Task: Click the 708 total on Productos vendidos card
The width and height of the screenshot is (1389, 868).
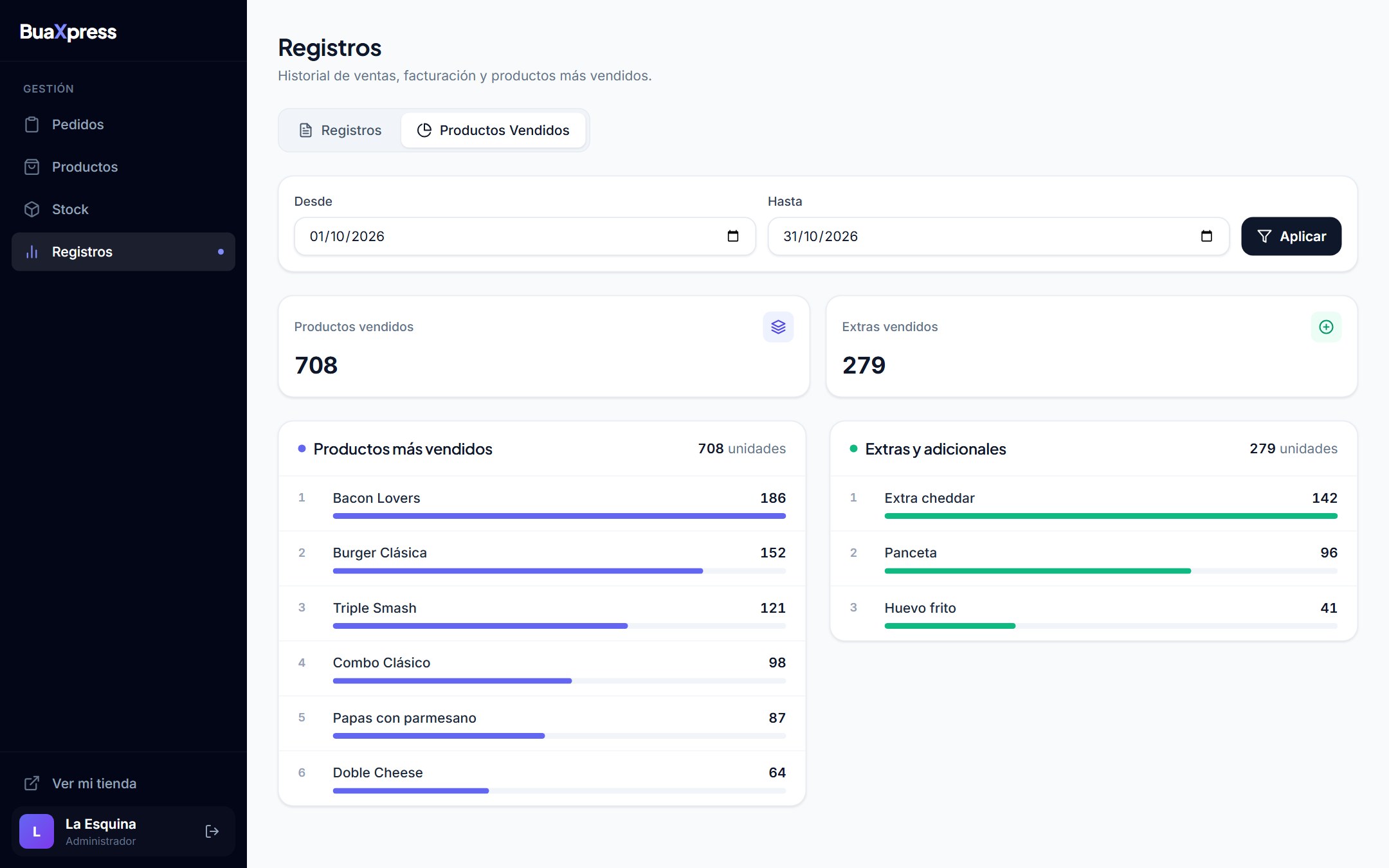Action: tap(316, 365)
